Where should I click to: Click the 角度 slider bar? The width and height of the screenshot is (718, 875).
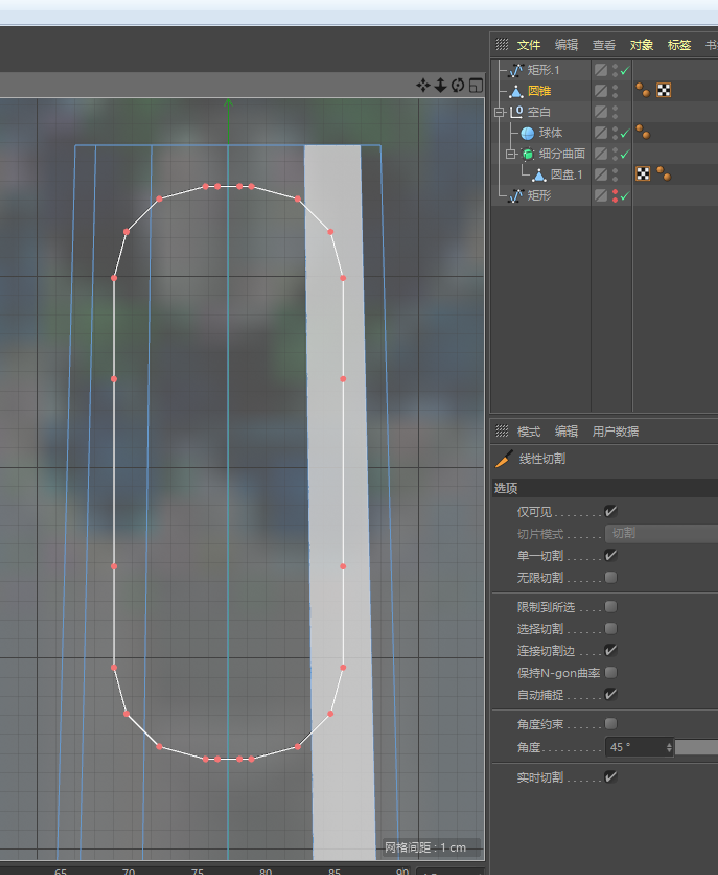pyautogui.click(x=697, y=747)
